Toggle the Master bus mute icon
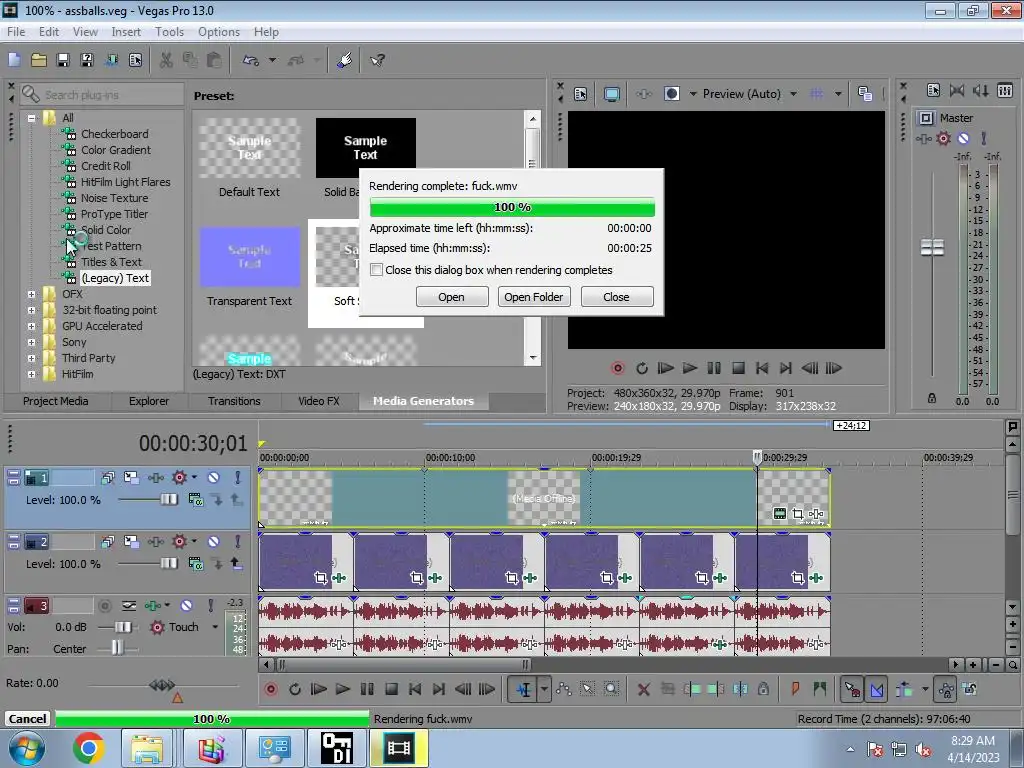1024x768 pixels. (x=963, y=138)
